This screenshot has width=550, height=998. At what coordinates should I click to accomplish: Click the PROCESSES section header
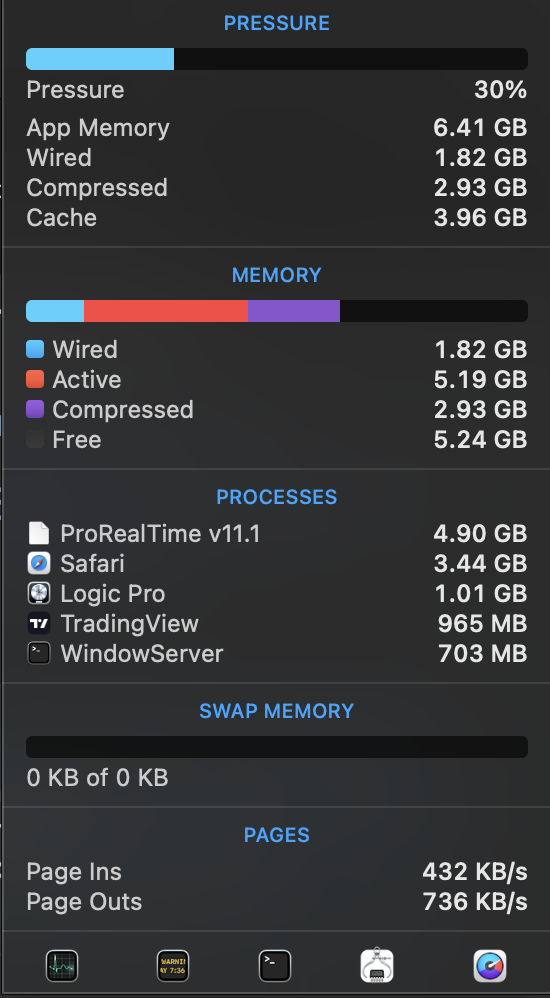277,496
